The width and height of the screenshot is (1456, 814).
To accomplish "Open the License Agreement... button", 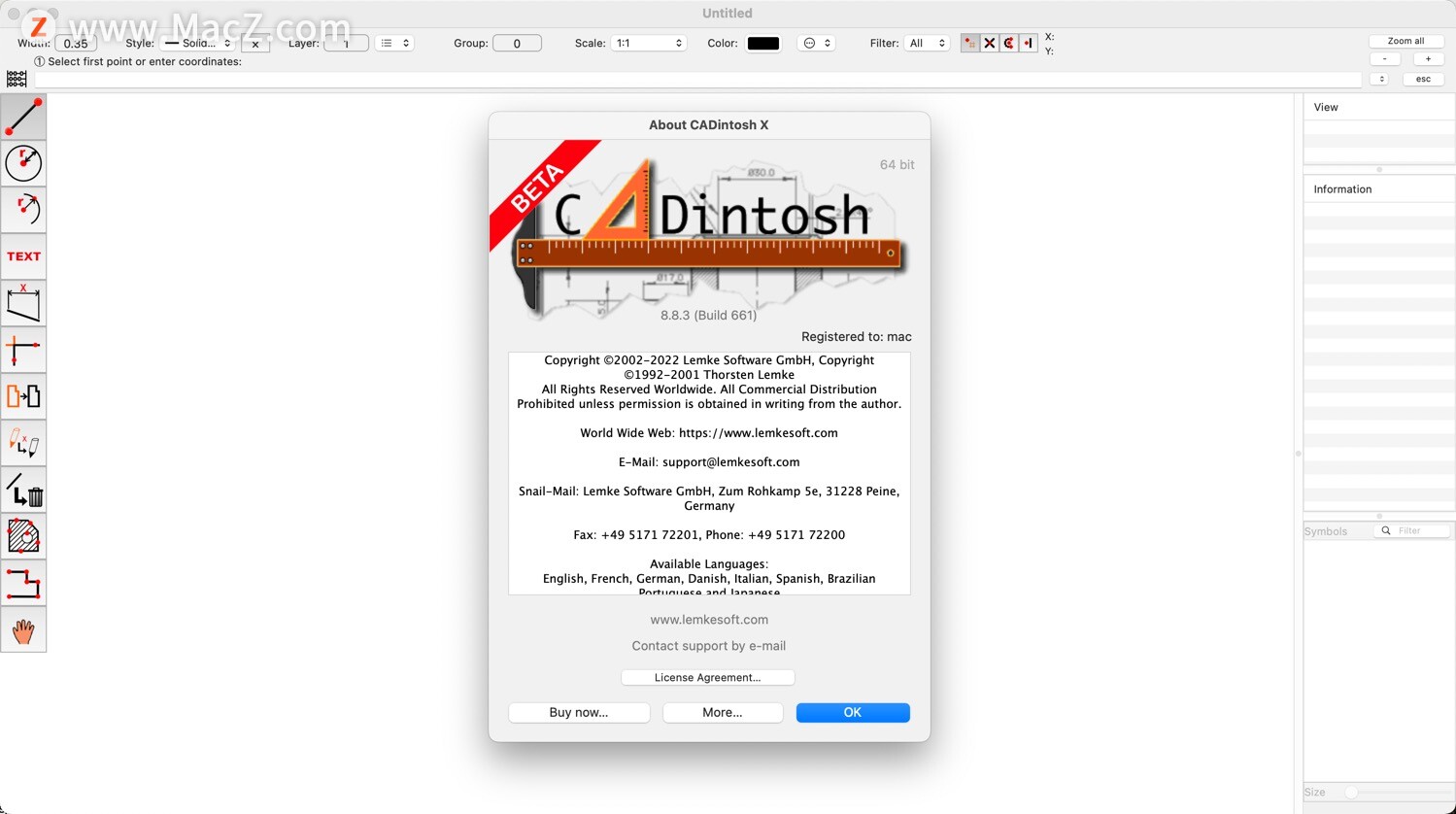I will (708, 677).
